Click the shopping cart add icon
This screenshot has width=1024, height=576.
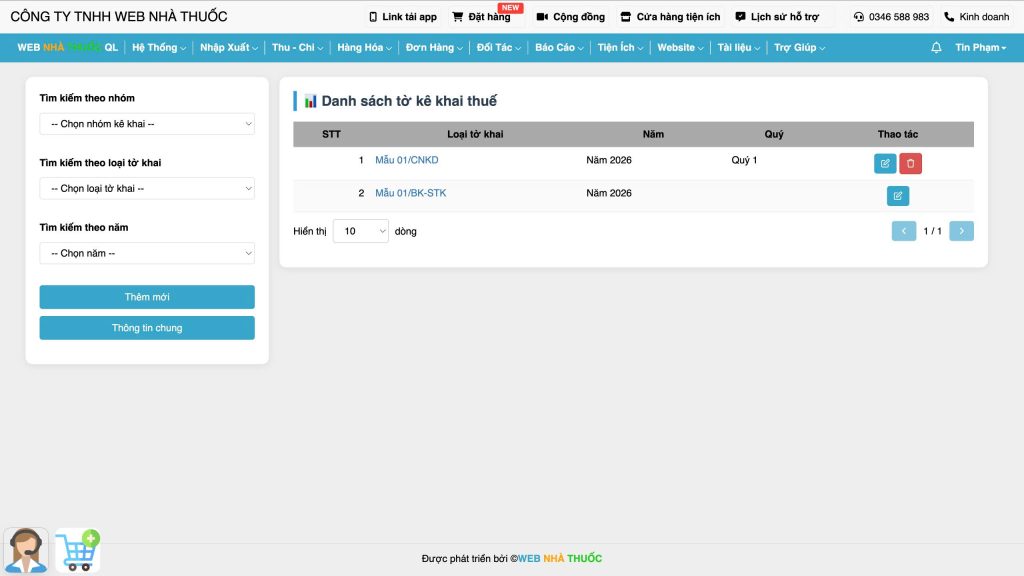point(78,550)
